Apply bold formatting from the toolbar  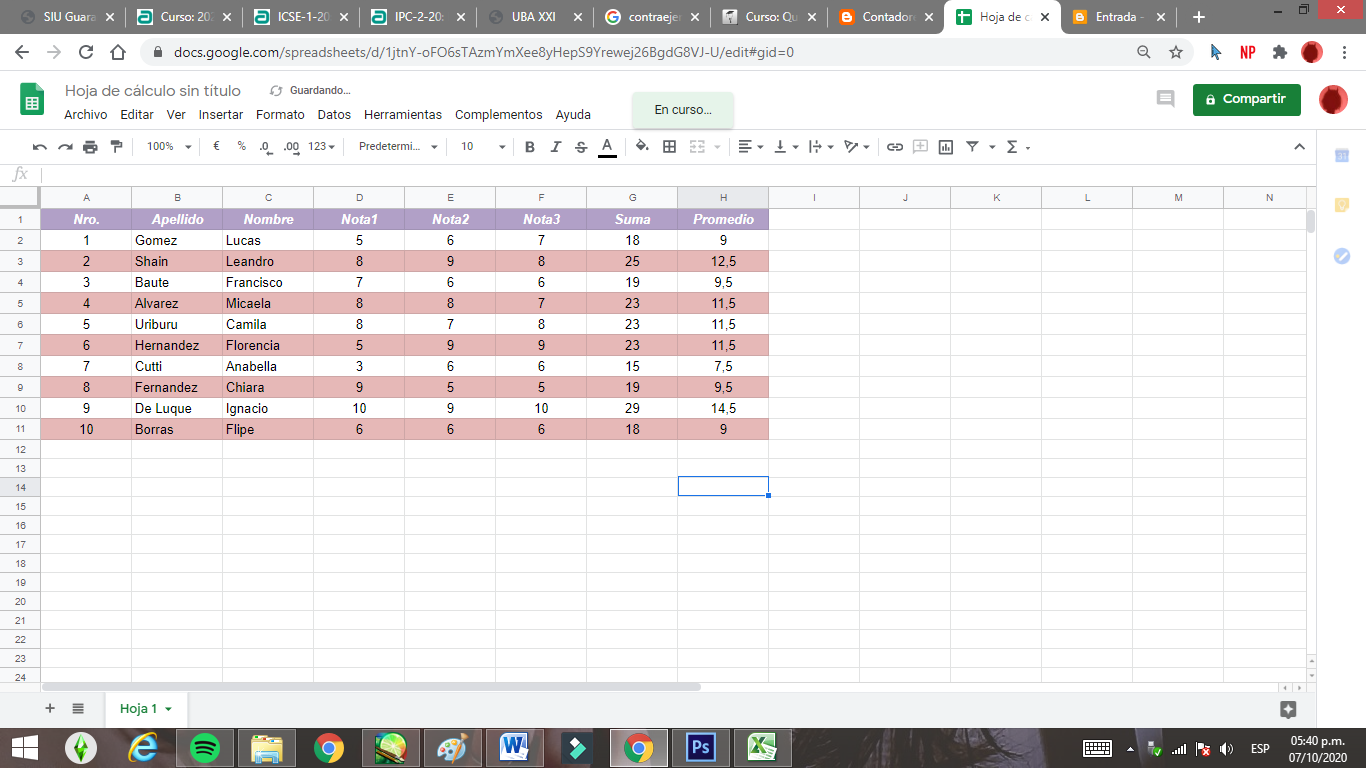[528, 146]
